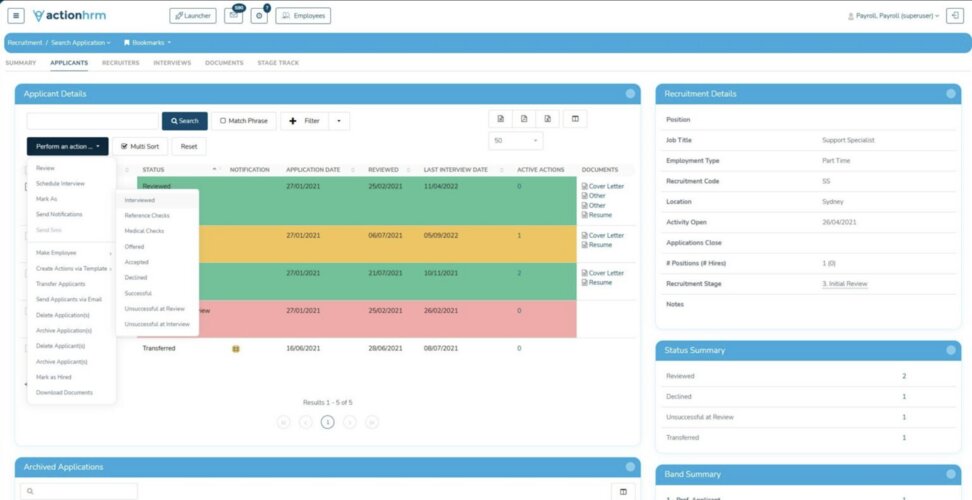Click the logout icon at top right
The image size is (972, 500).
pyautogui.click(x=955, y=15)
